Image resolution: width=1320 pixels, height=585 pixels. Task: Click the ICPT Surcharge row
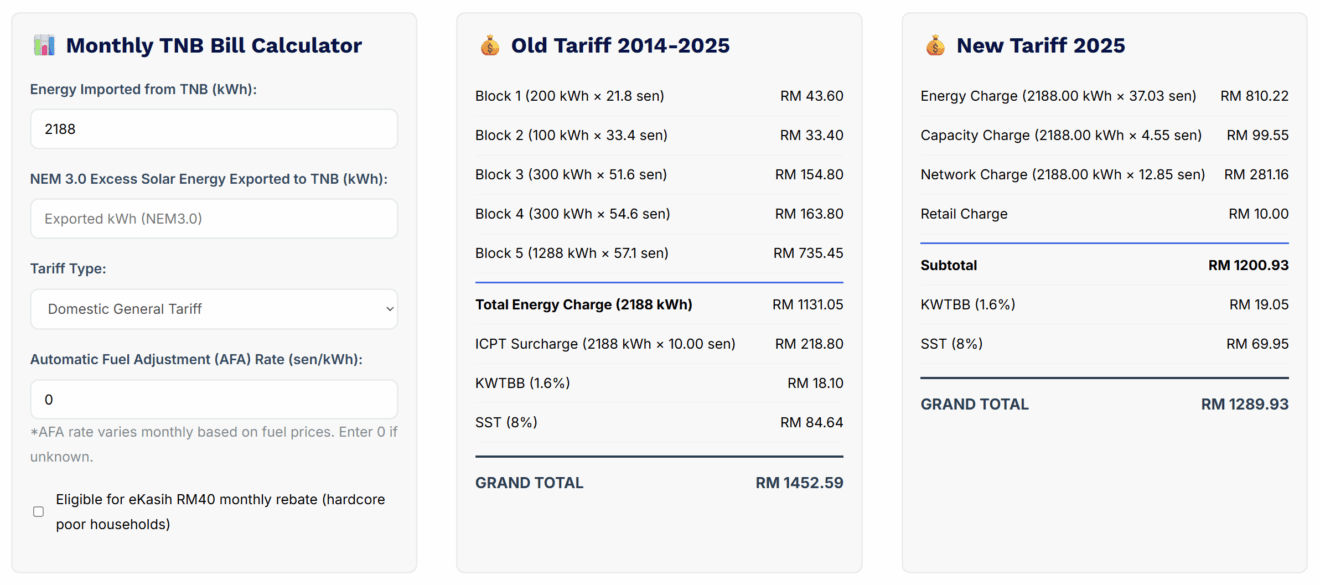coord(659,343)
